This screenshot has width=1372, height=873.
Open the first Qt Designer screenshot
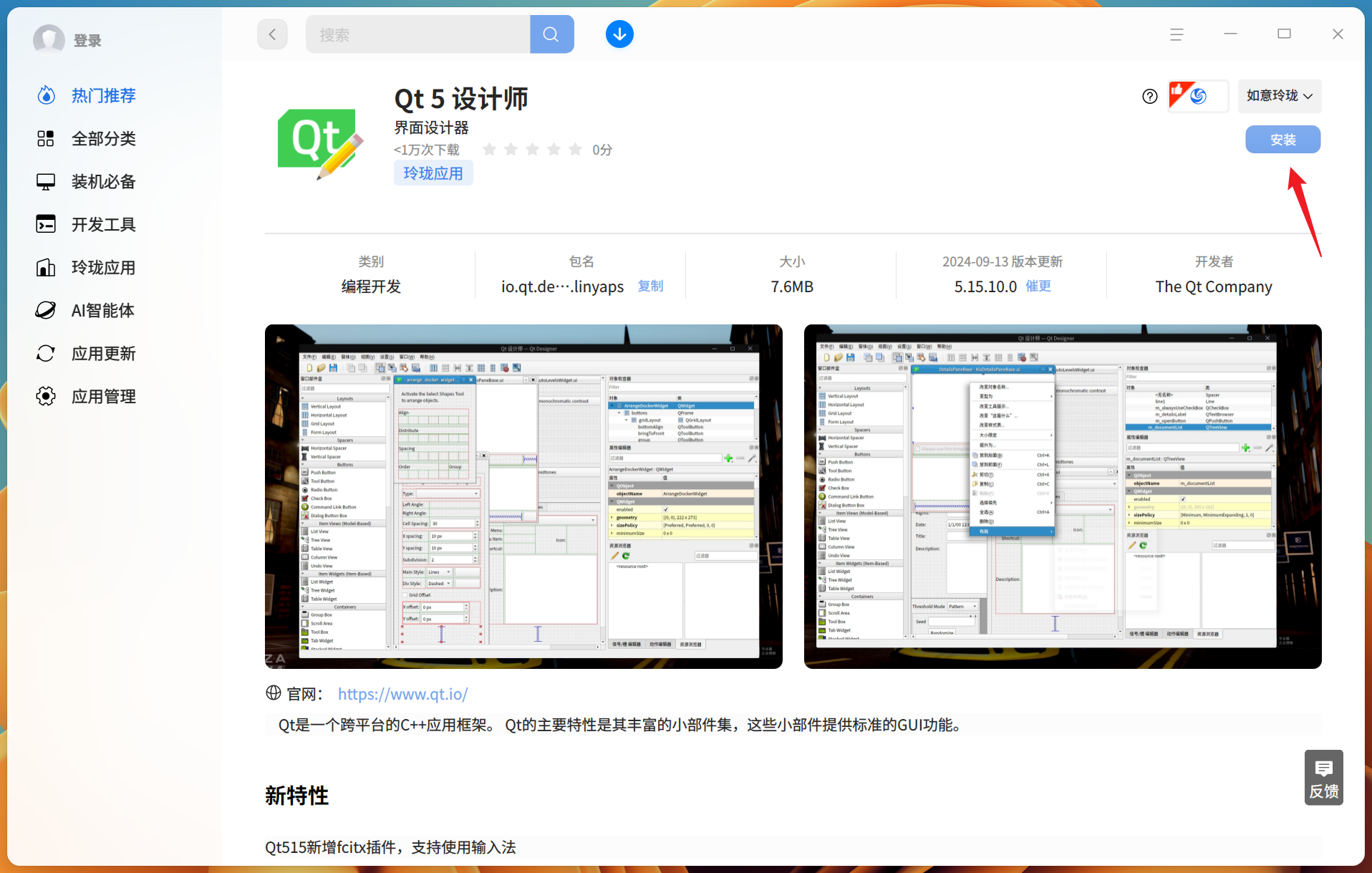(523, 496)
